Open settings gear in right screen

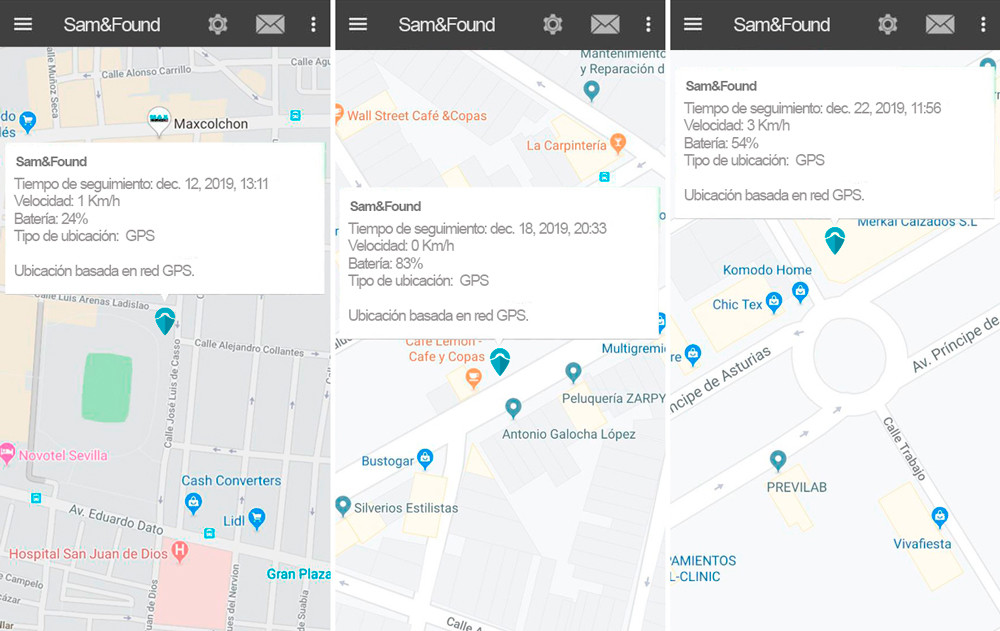click(x=887, y=24)
